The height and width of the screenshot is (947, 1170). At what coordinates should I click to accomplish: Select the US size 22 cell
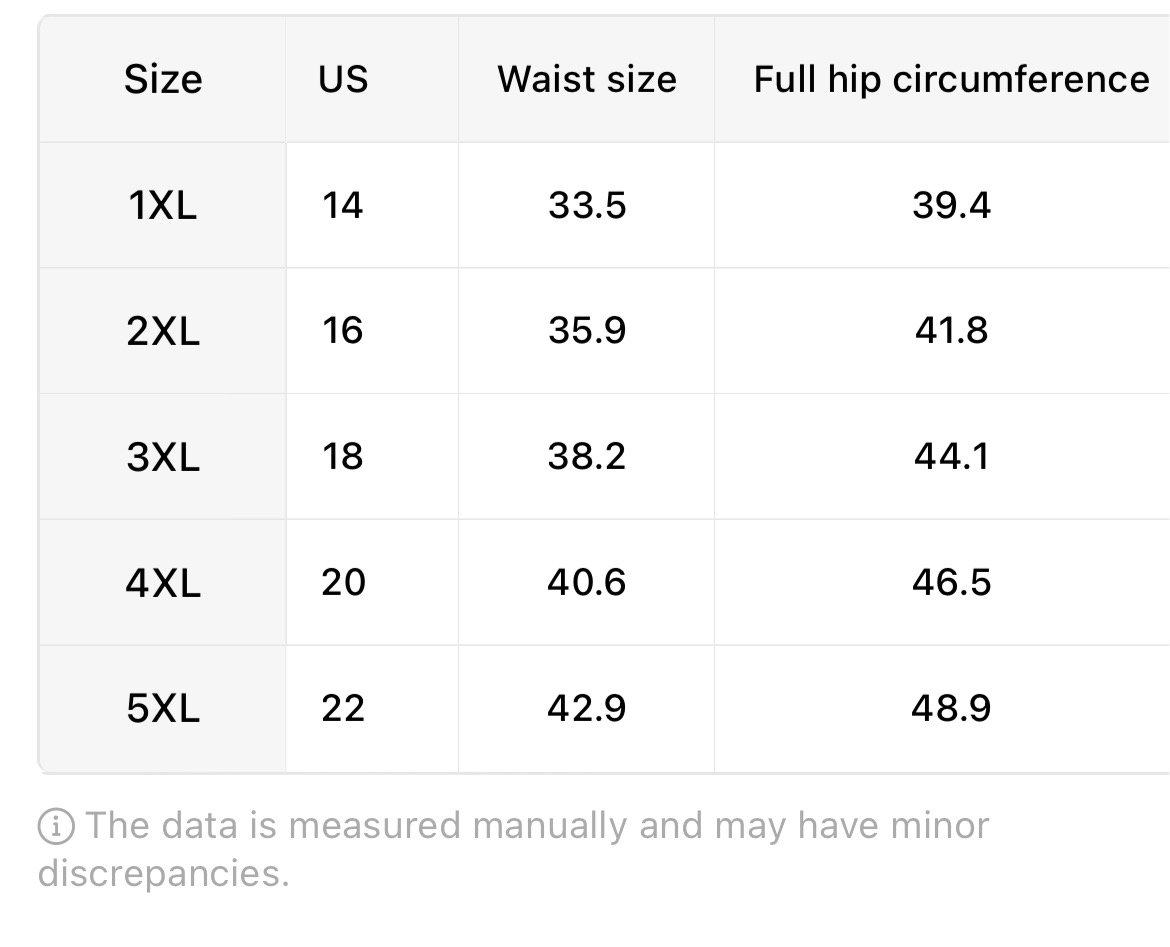pos(343,708)
